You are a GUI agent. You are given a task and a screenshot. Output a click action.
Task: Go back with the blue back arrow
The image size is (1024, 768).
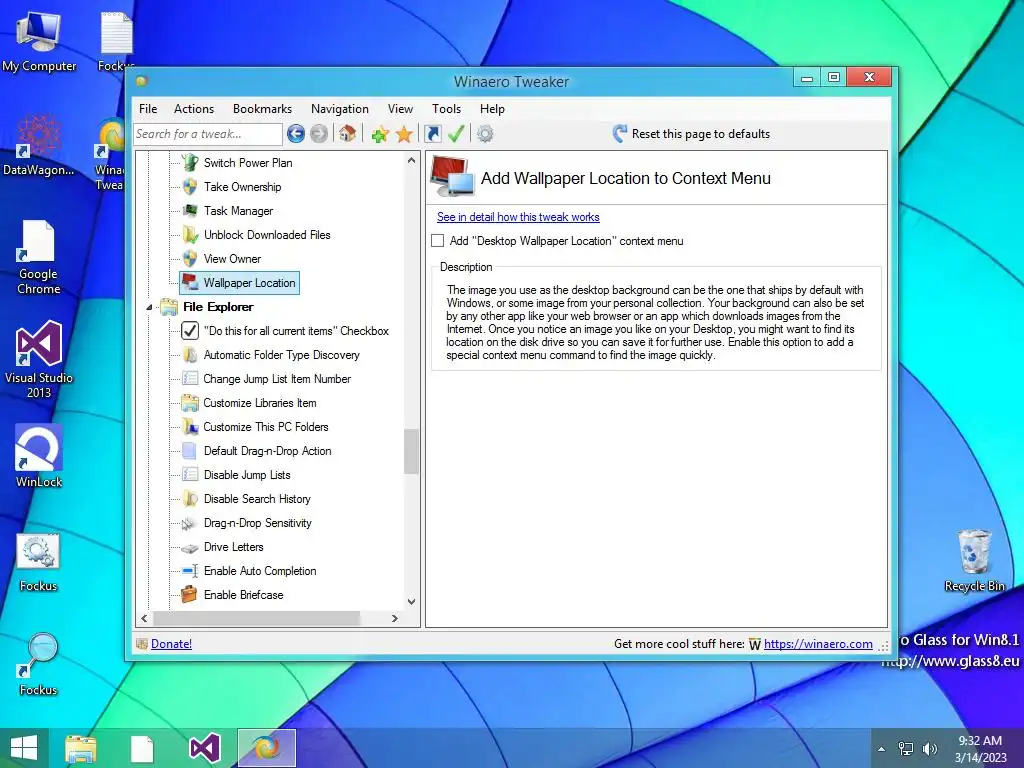(296, 134)
